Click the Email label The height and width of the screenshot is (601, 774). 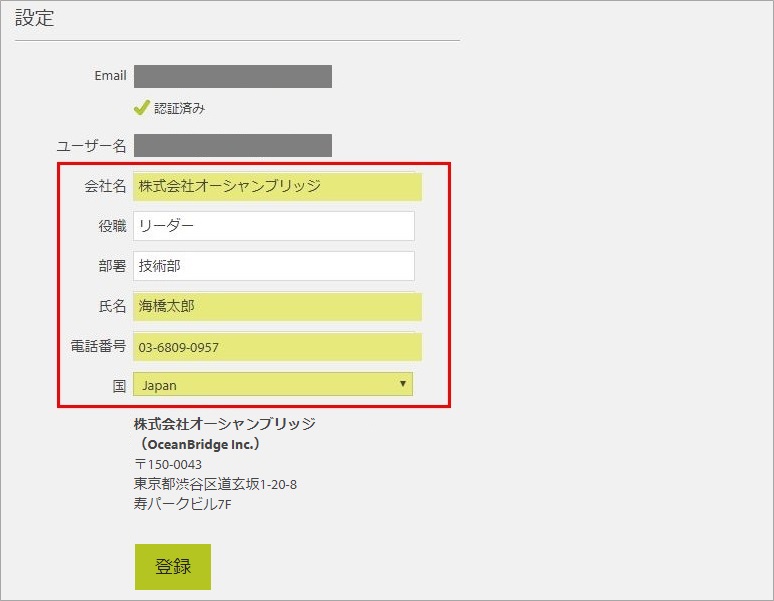coord(111,75)
